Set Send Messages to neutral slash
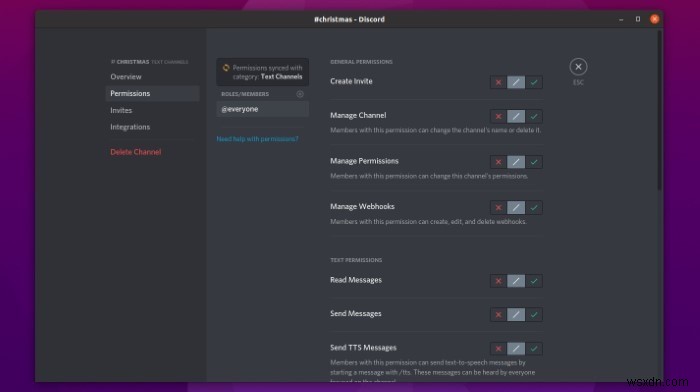This screenshot has height=392, width=700. click(x=516, y=315)
